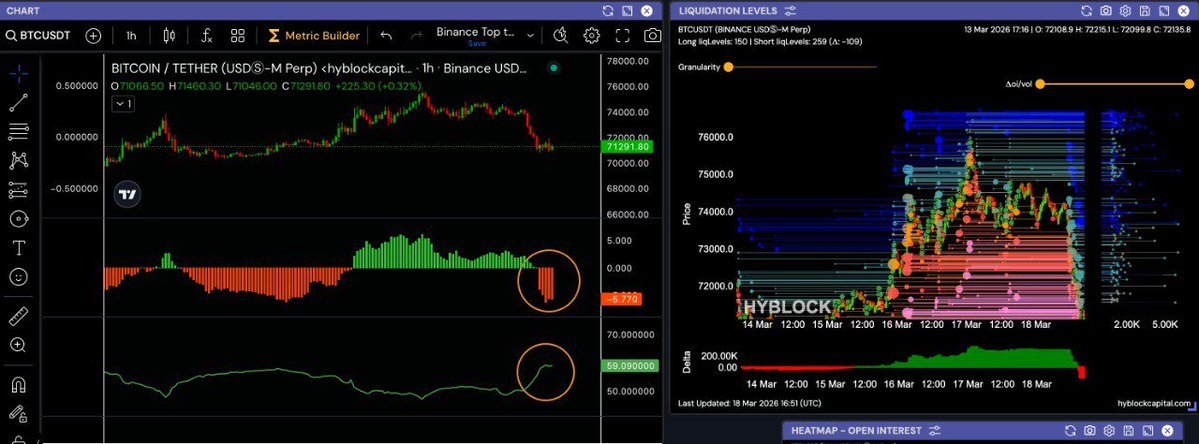The image size is (1199, 444).
Task: Select the text annotation tool
Action: click(18, 248)
